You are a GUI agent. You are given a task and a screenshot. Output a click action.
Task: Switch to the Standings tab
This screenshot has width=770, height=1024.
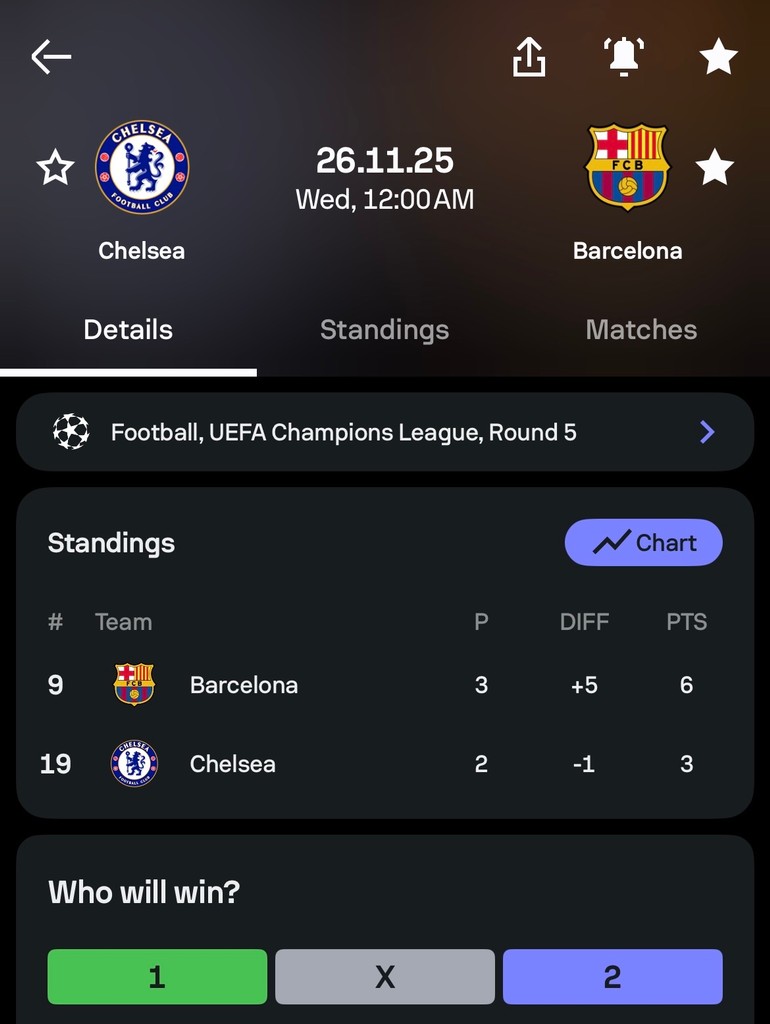pos(384,330)
